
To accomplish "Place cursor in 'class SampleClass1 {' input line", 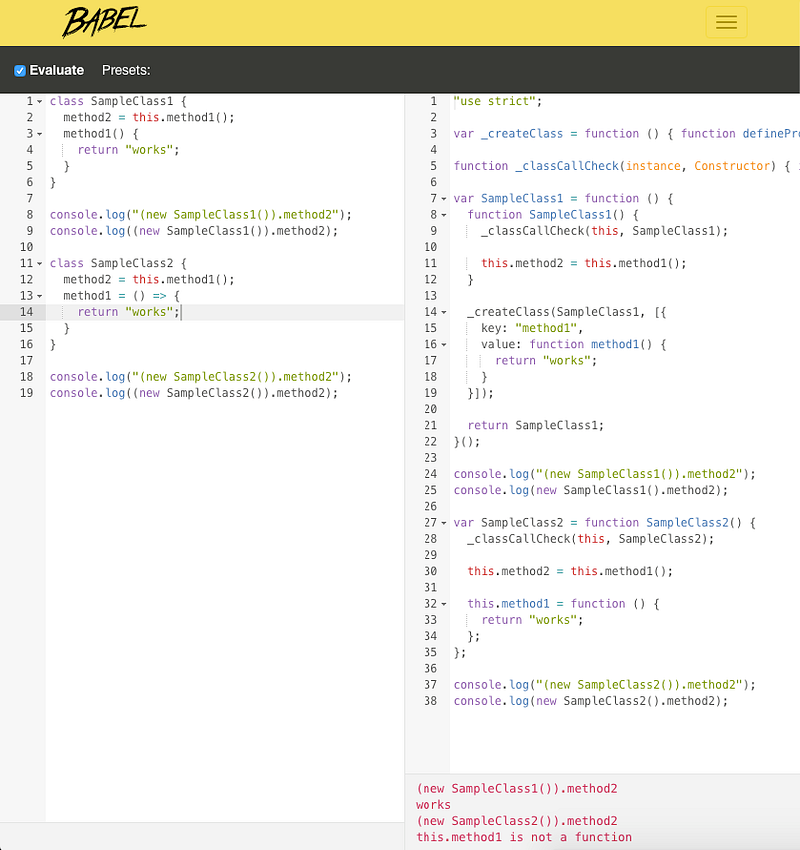I will click(x=118, y=101).
